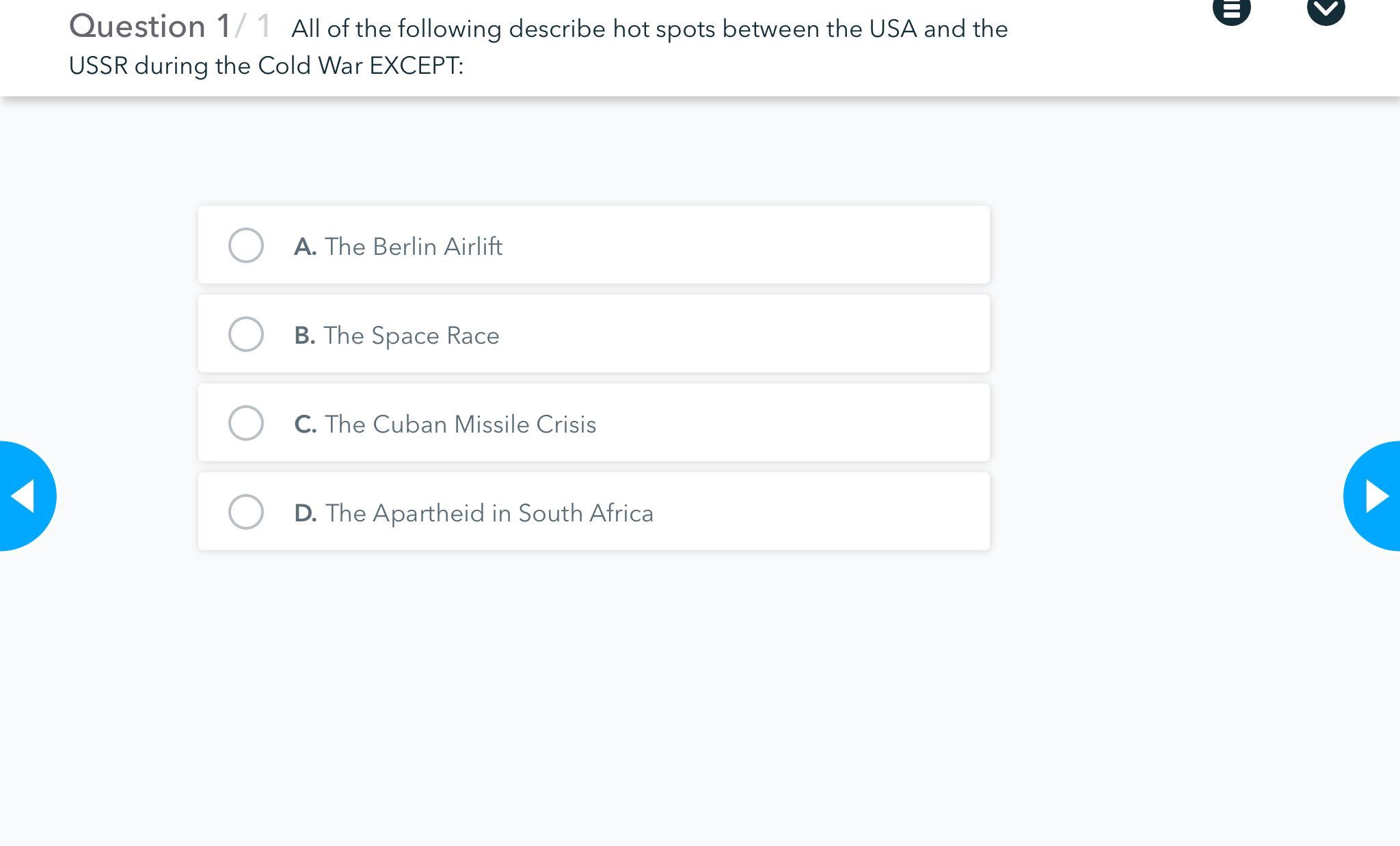Click the dark chevron-down circle icon
The width and height of the screenshot is (1400, 846).
1325,10
